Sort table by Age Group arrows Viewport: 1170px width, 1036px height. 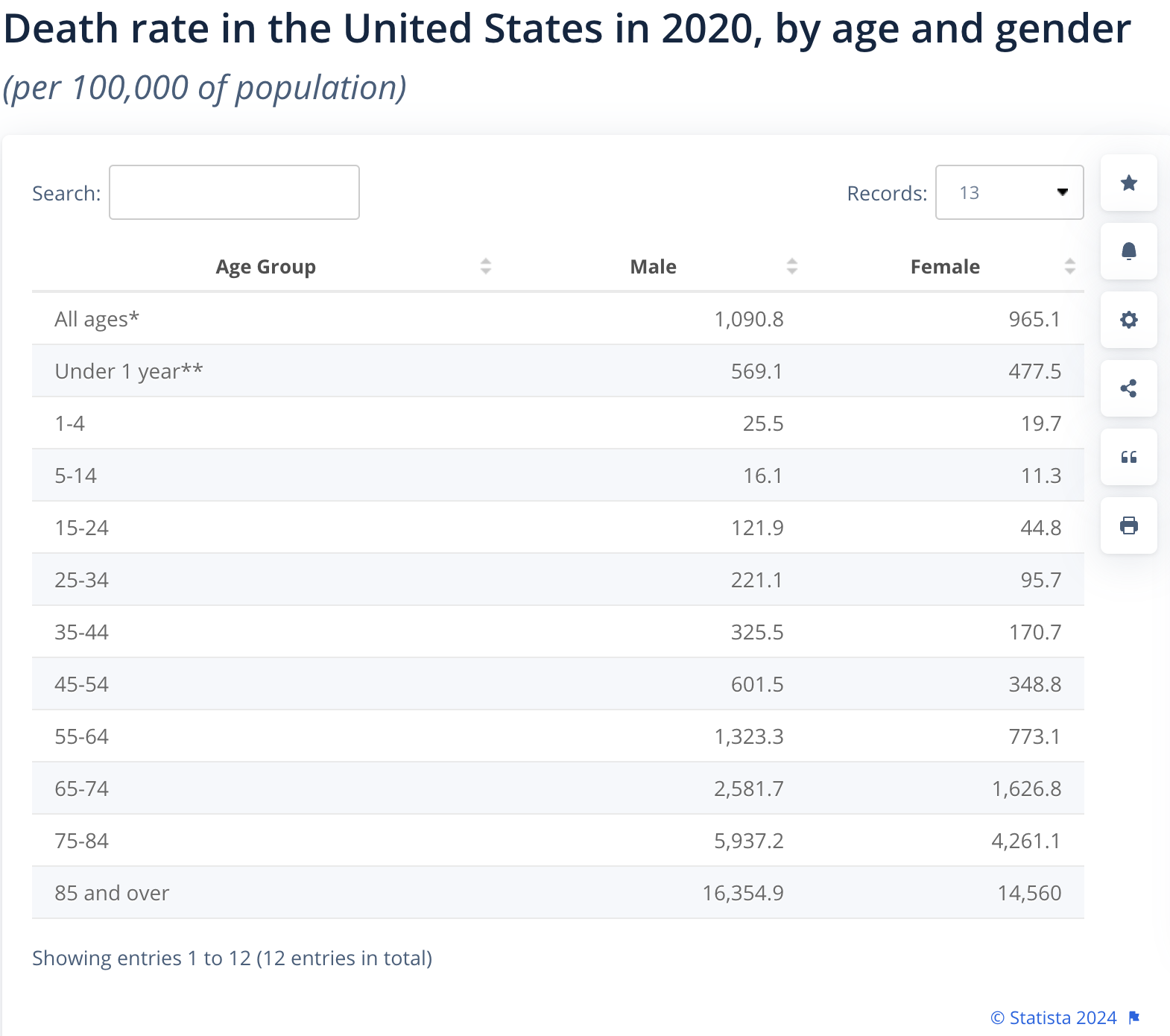click(486, 266)
